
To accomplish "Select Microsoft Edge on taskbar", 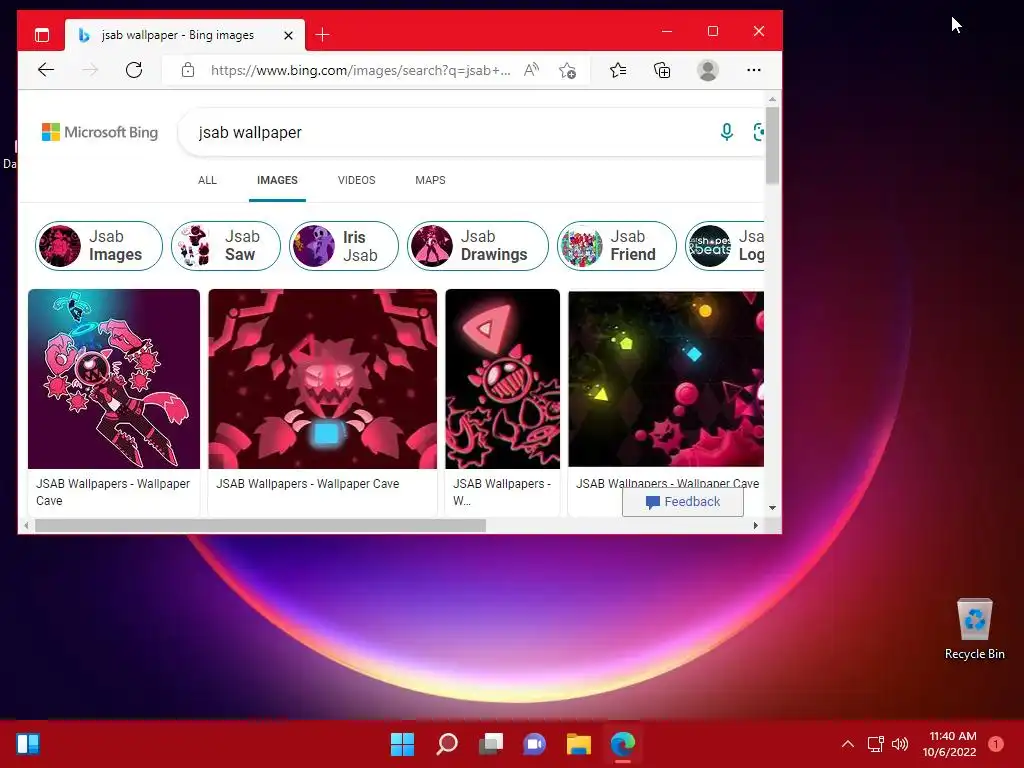I will click(622, 744).
